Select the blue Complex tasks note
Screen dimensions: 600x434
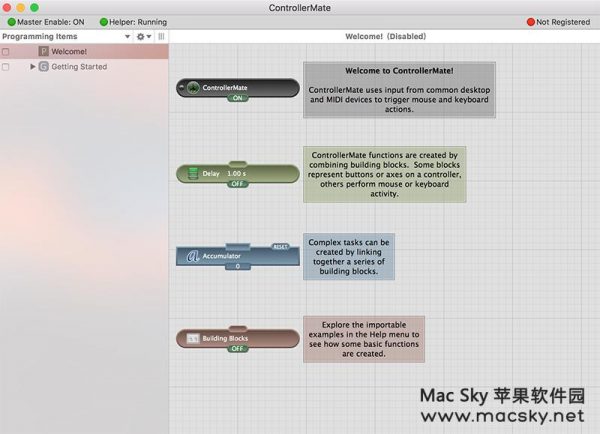coord(349,257)
